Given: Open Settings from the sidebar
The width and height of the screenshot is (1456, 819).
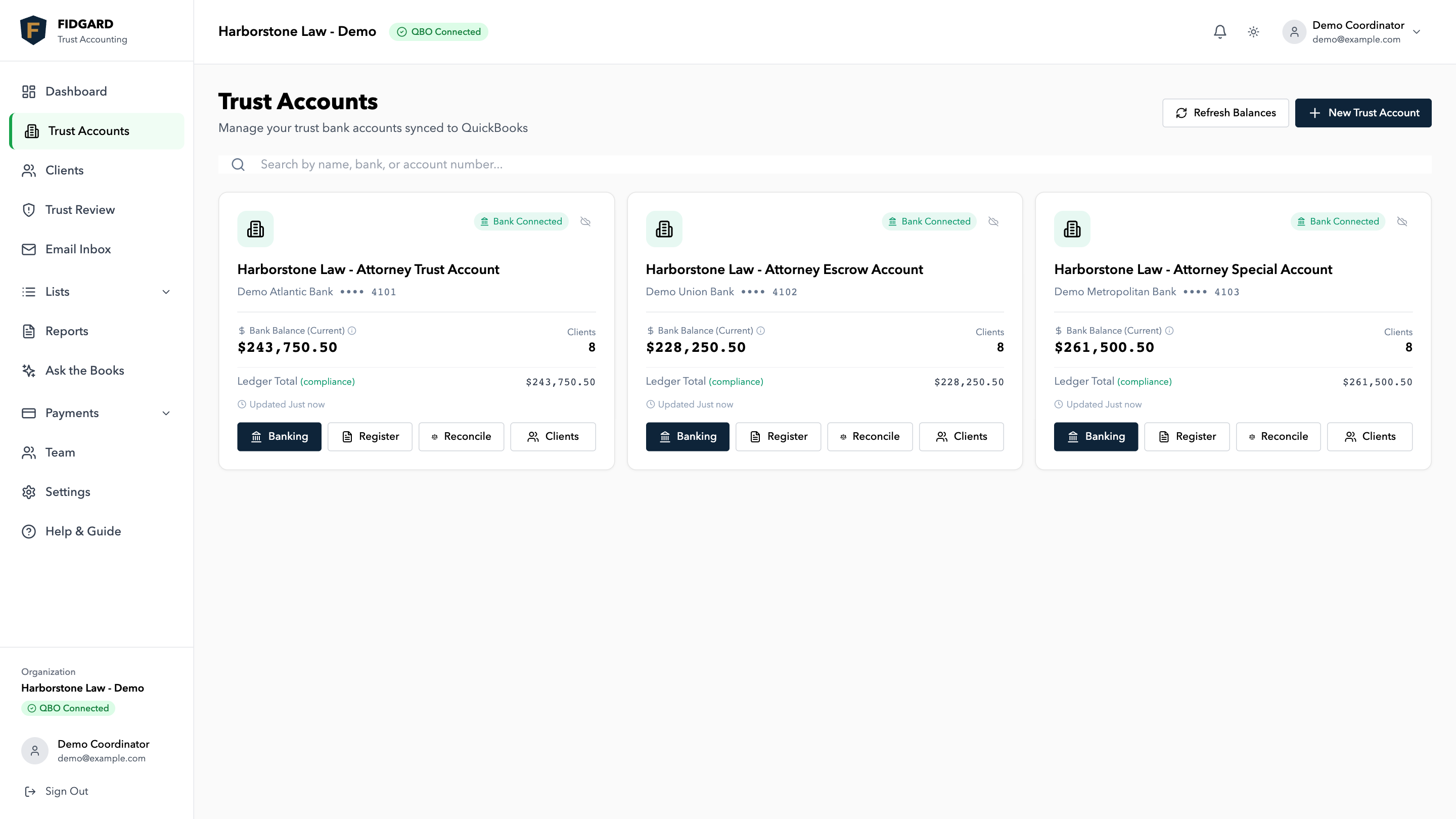Looking at the screenshot, I should (x=97, y=492).
